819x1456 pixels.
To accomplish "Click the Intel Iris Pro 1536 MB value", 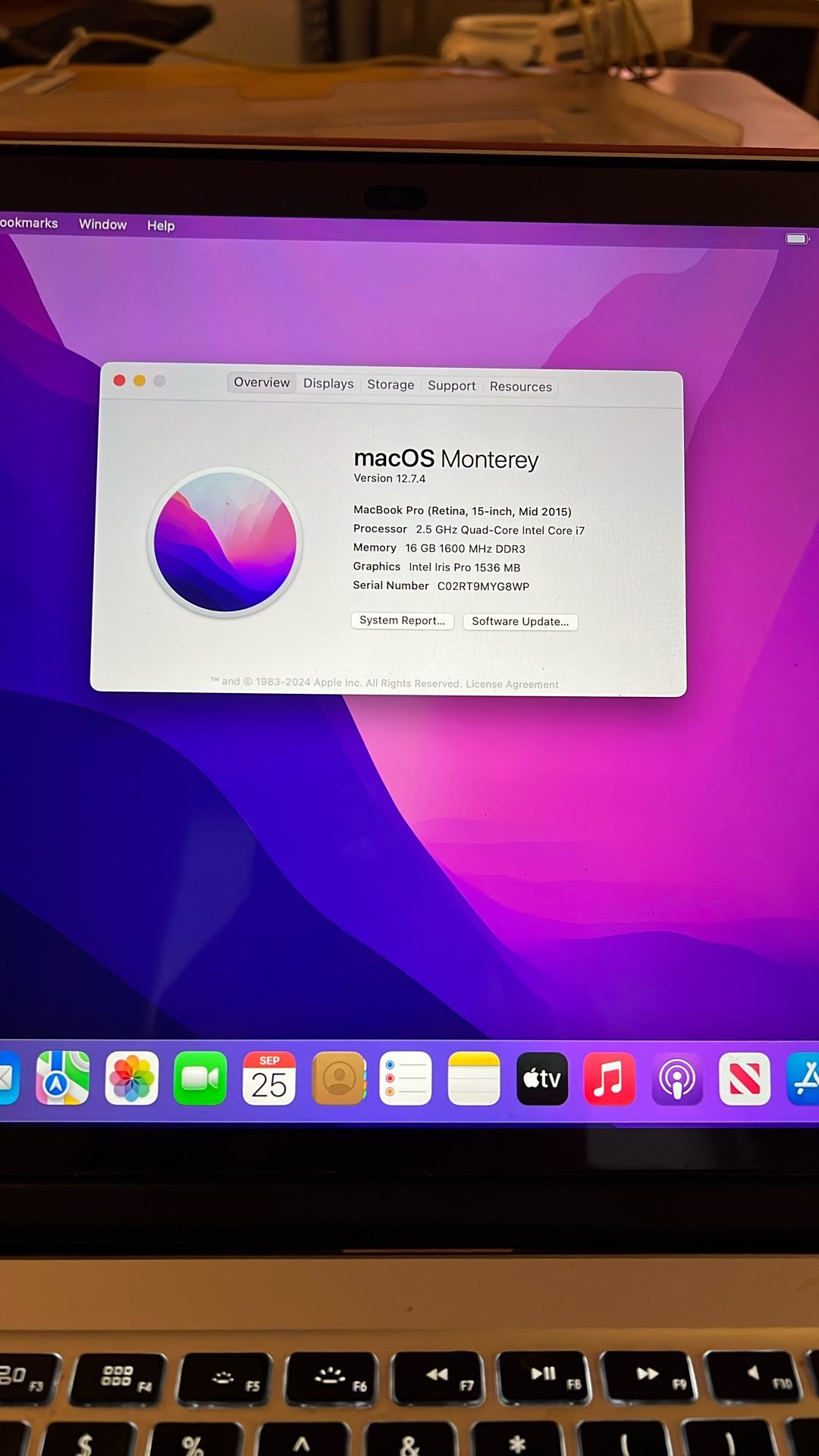I will pyautogui.click(x=464, y=567).
